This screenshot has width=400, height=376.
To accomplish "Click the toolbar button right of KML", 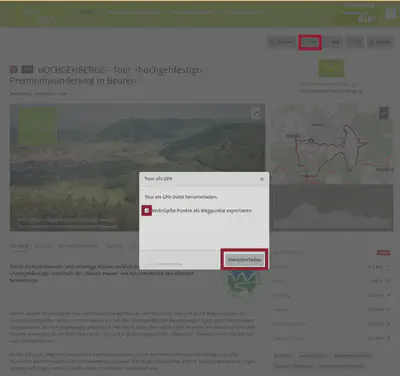I will pyautogui.click(x=355, y=42).
